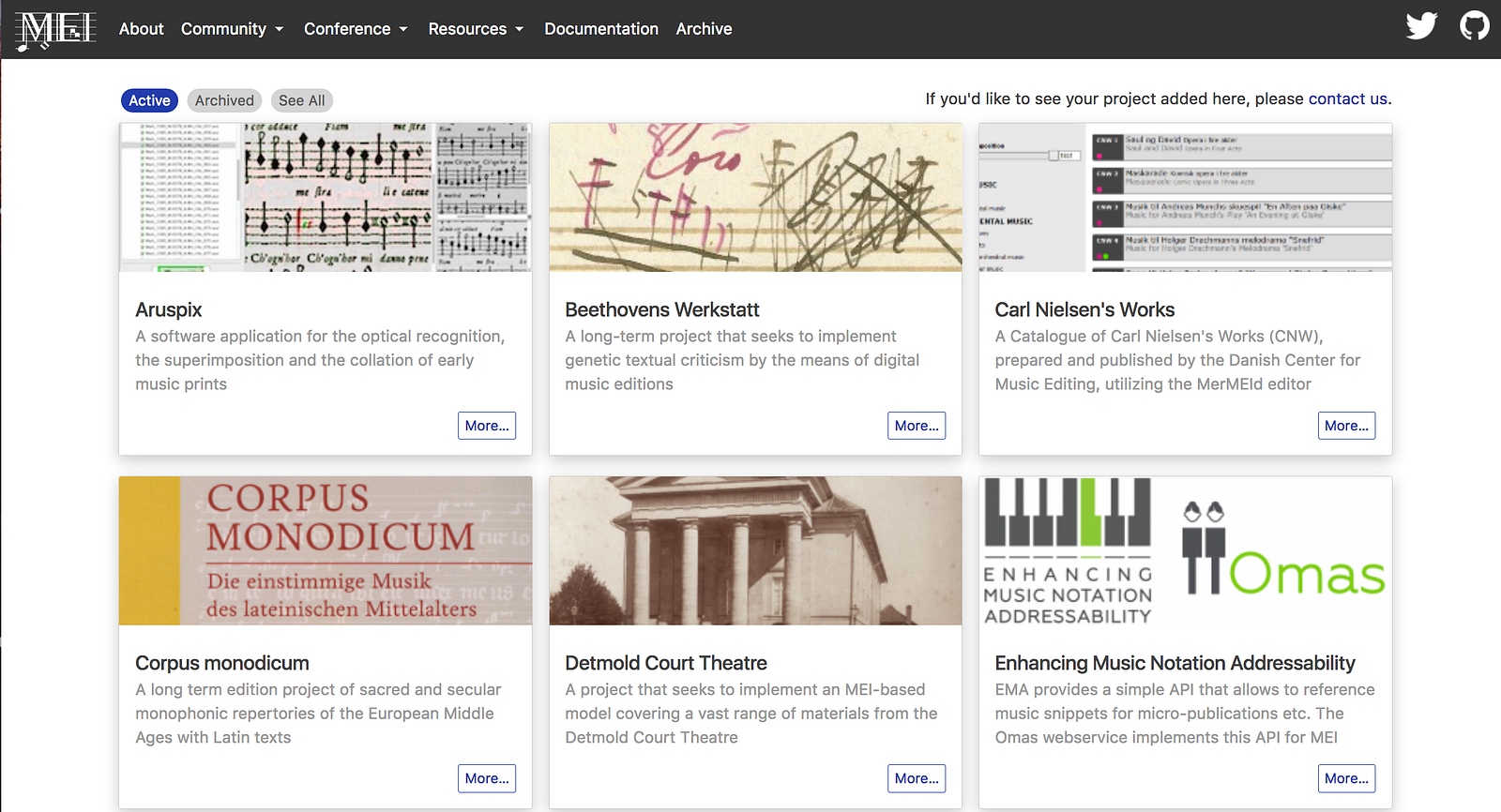The height and width of the screenshot is (812, 1501).
Task: Expand the Community dropdown menu
Action: point(232,29)
